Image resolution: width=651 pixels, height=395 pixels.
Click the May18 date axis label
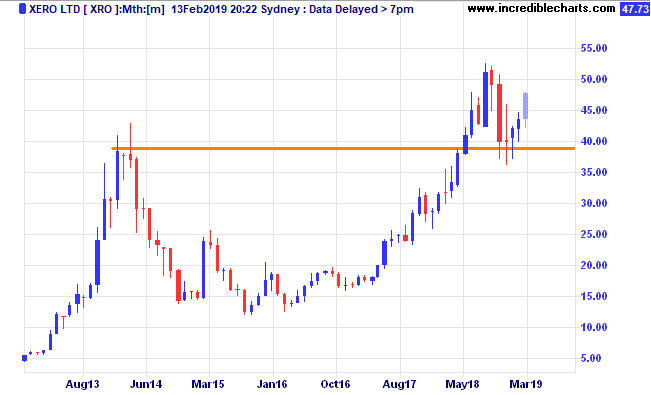463,384
